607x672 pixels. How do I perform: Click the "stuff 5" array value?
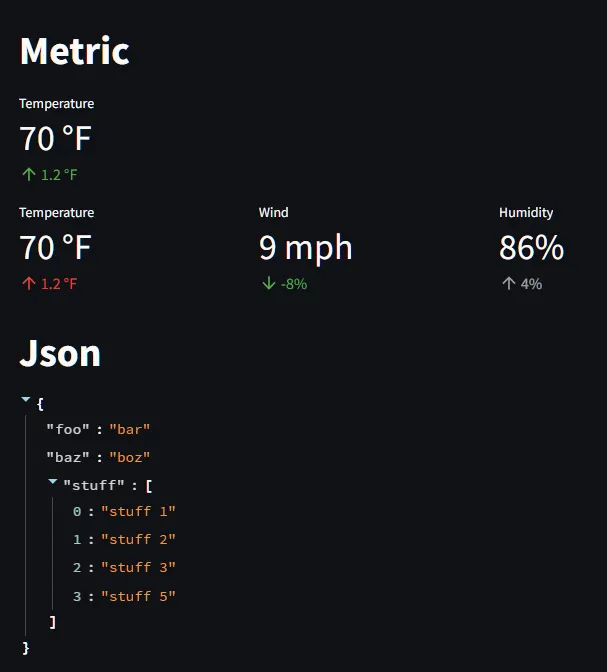138,597
